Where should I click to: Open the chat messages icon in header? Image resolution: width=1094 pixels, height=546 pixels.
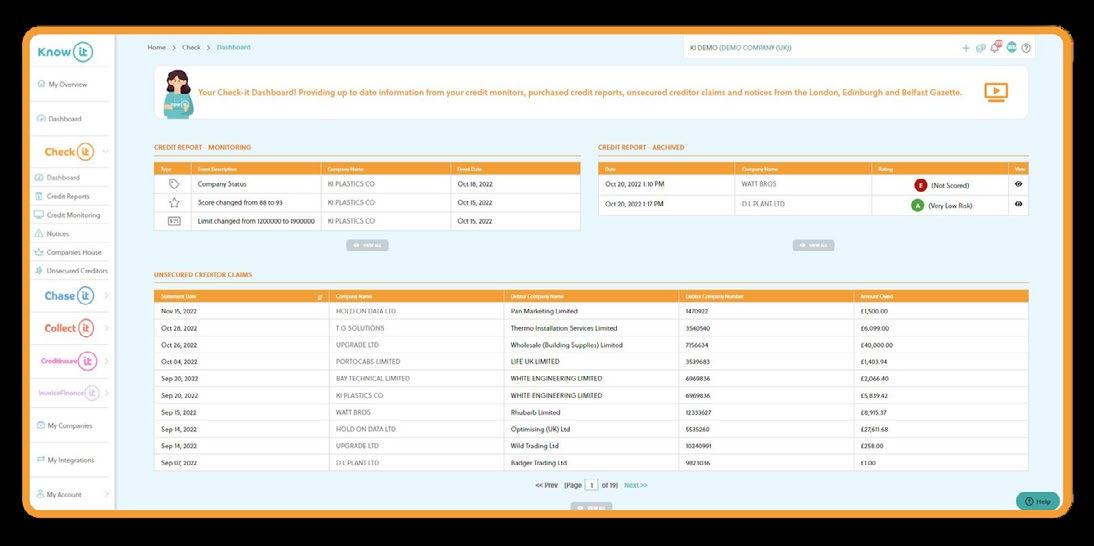coord(980,48)
